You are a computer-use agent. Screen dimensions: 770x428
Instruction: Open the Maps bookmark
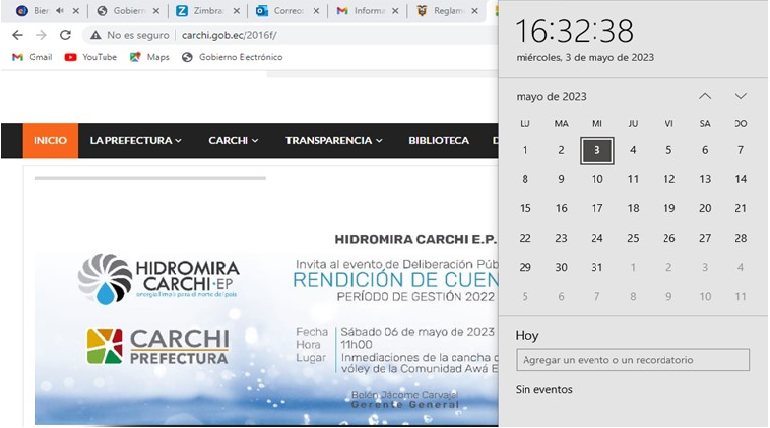pos(150,57)
